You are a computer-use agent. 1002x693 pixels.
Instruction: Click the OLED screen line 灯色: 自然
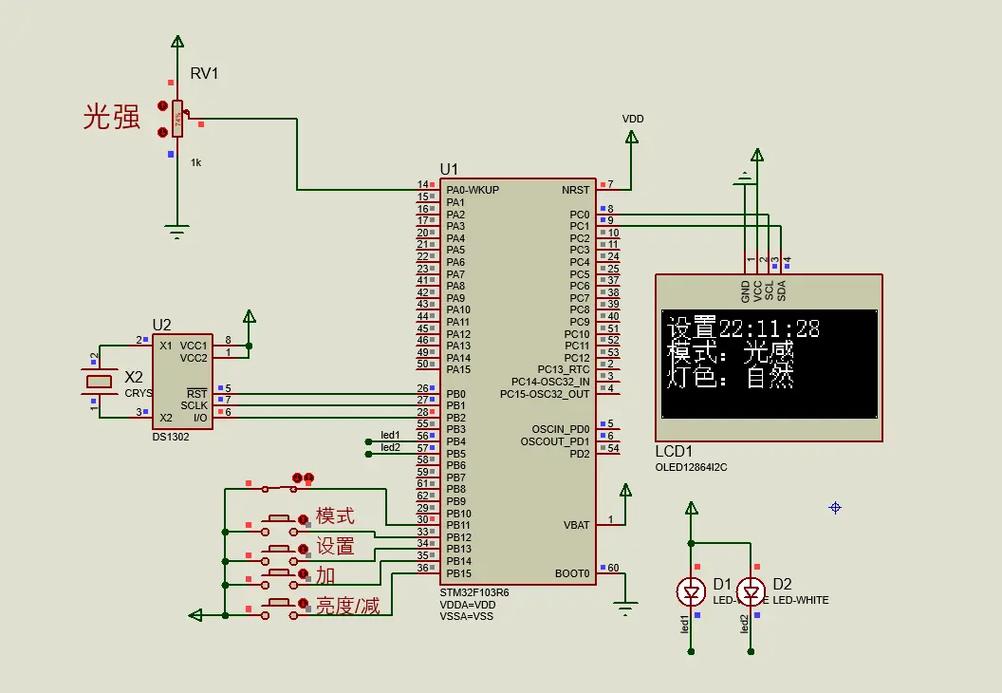730,377
